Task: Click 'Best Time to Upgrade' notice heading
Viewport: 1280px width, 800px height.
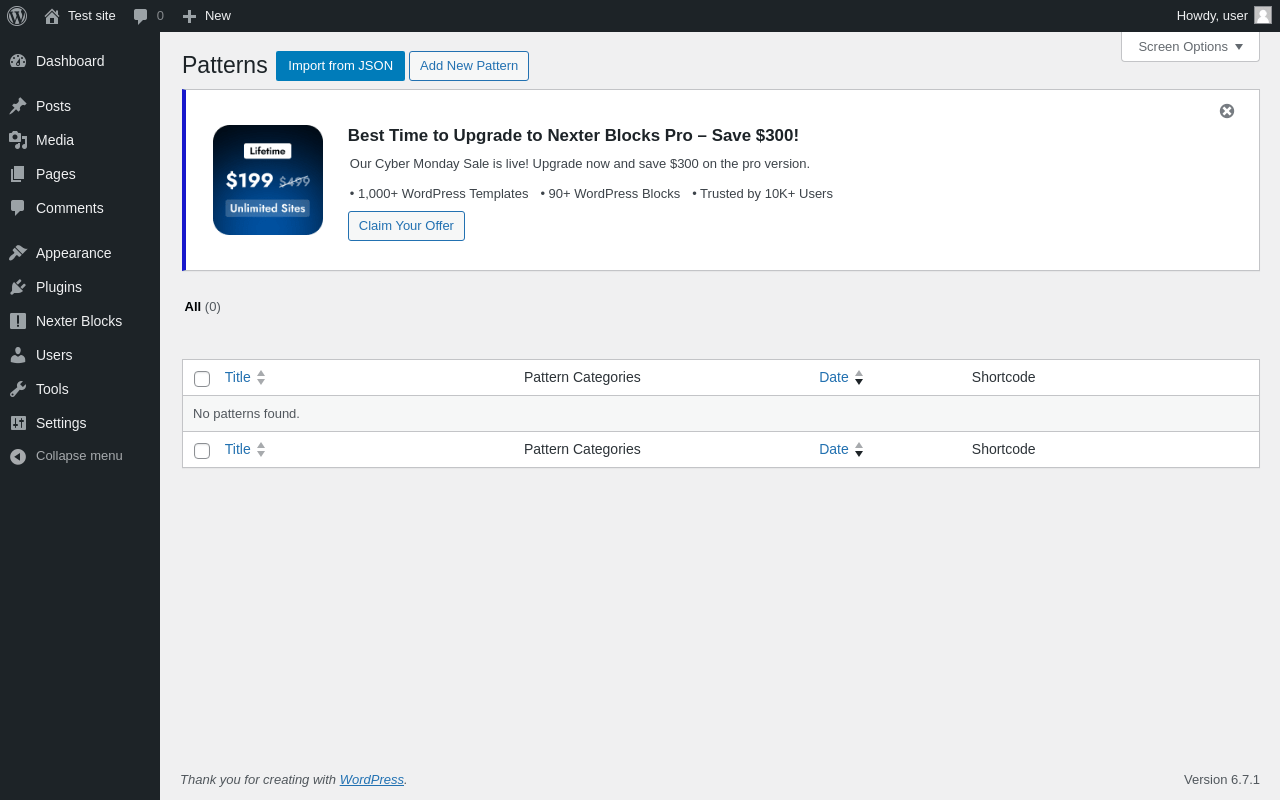Action: click(x=573, y=136)
